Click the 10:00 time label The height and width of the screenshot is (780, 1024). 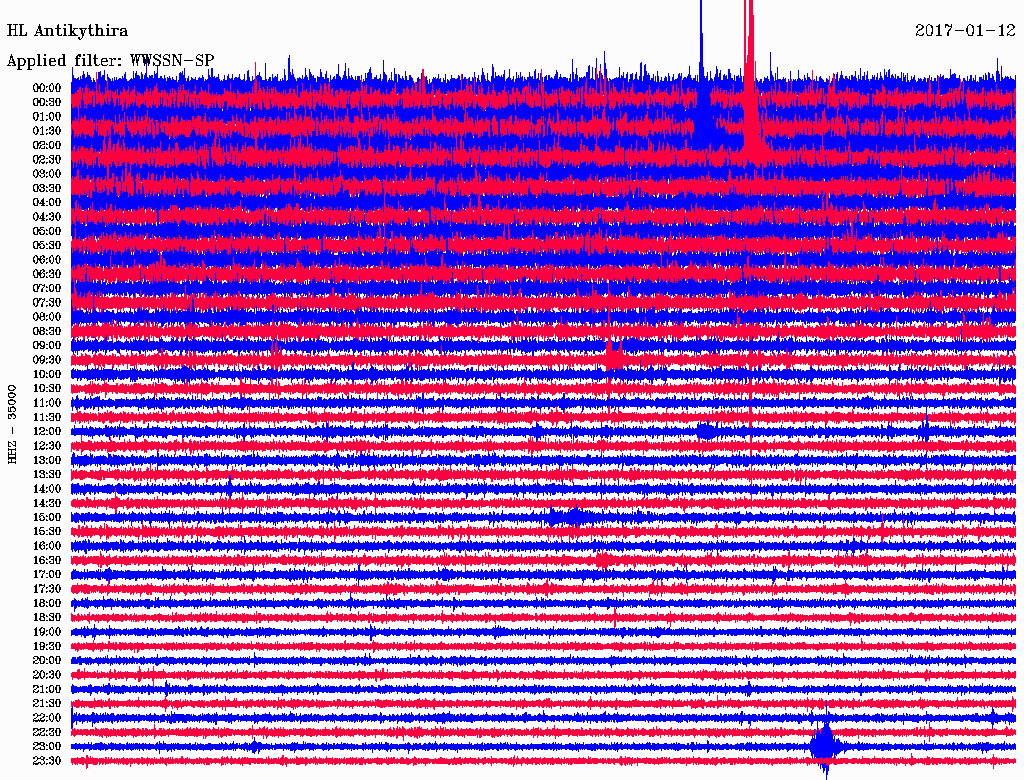click(47, 374)
